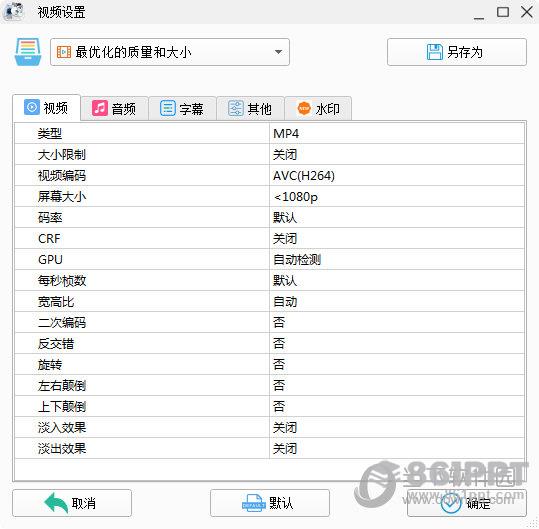
Task: Click the sliders icon on 其他 tab
Action: (236, 109)
